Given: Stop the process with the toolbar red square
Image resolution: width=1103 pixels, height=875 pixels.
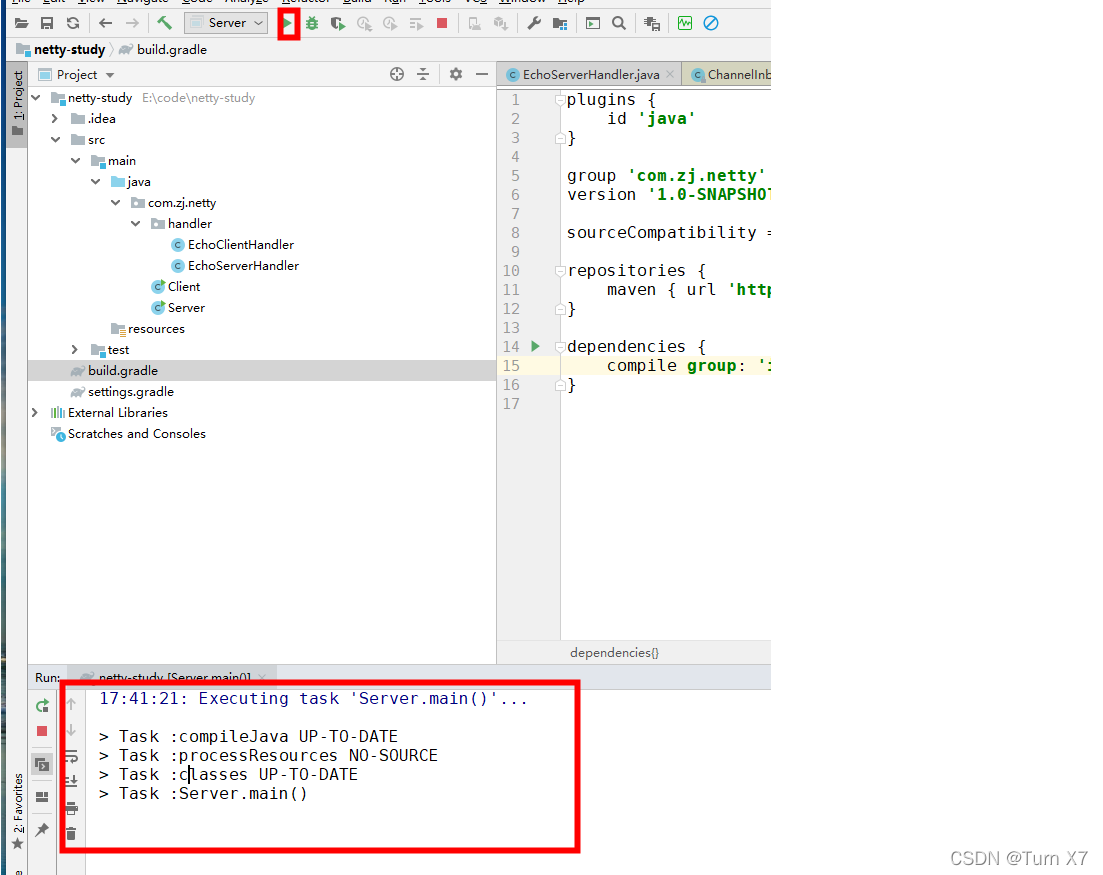Looking at the screenshot, I should pyautogui.click(x=442, y=23).
